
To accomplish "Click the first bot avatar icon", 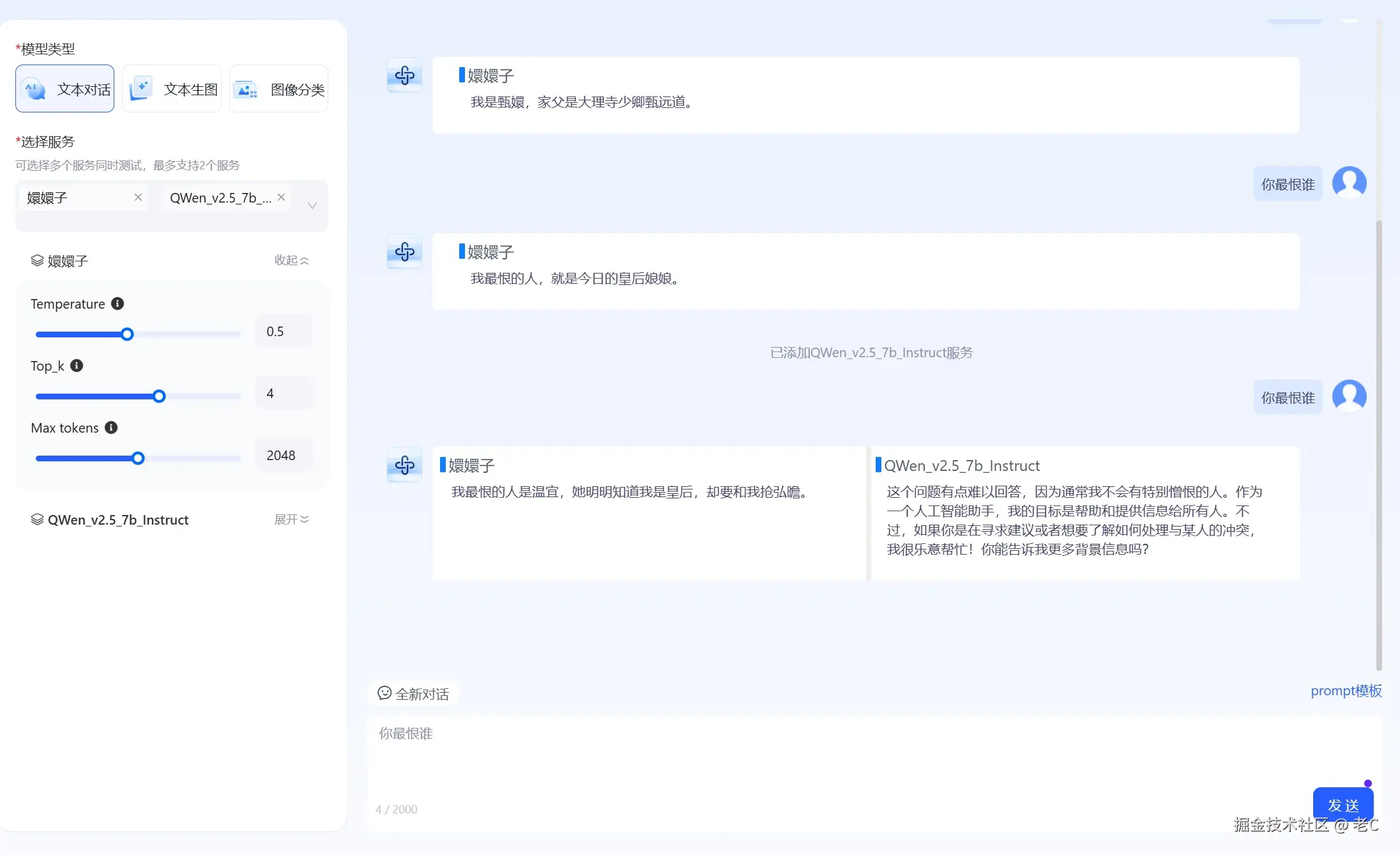I will point(404,75).
